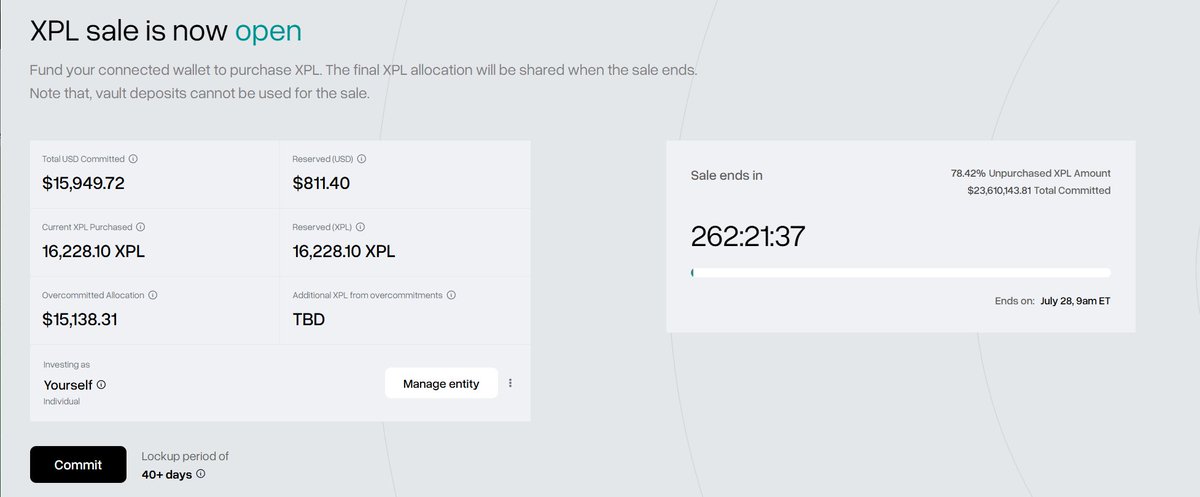Click info icon next to Overcommitted Allocation
1200x497 pixels.
tap(153, 295)
